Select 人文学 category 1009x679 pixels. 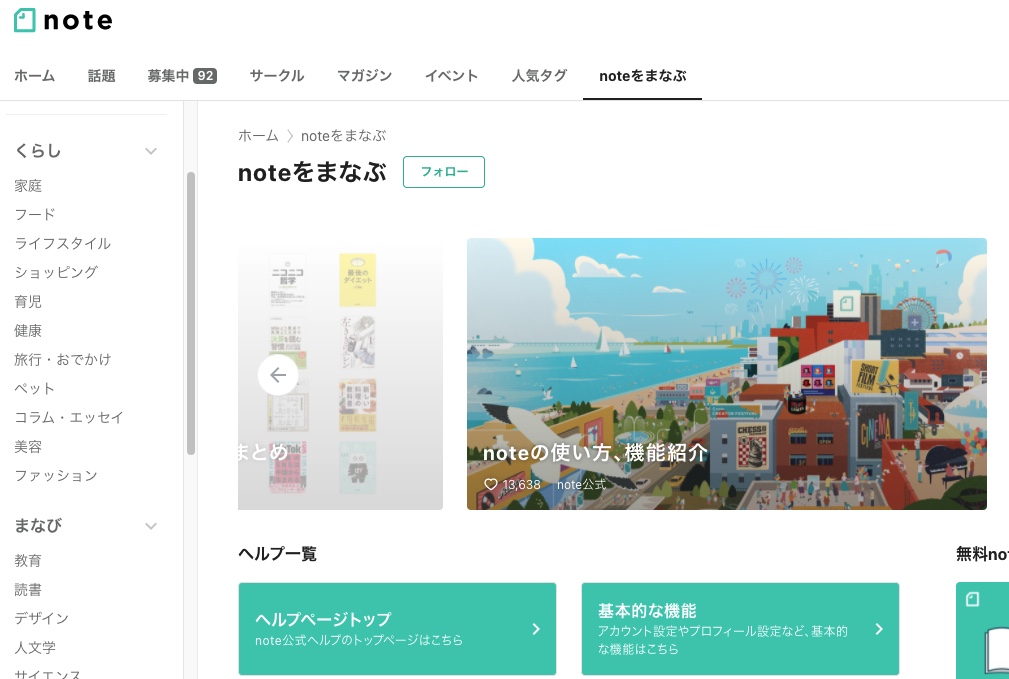[35, 647]
